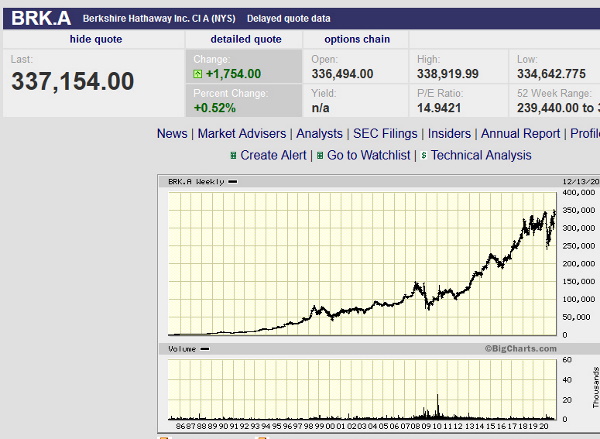
Task: Click the Go to Watchlist link
Action: pyautogui.click(x=368, y=155)
